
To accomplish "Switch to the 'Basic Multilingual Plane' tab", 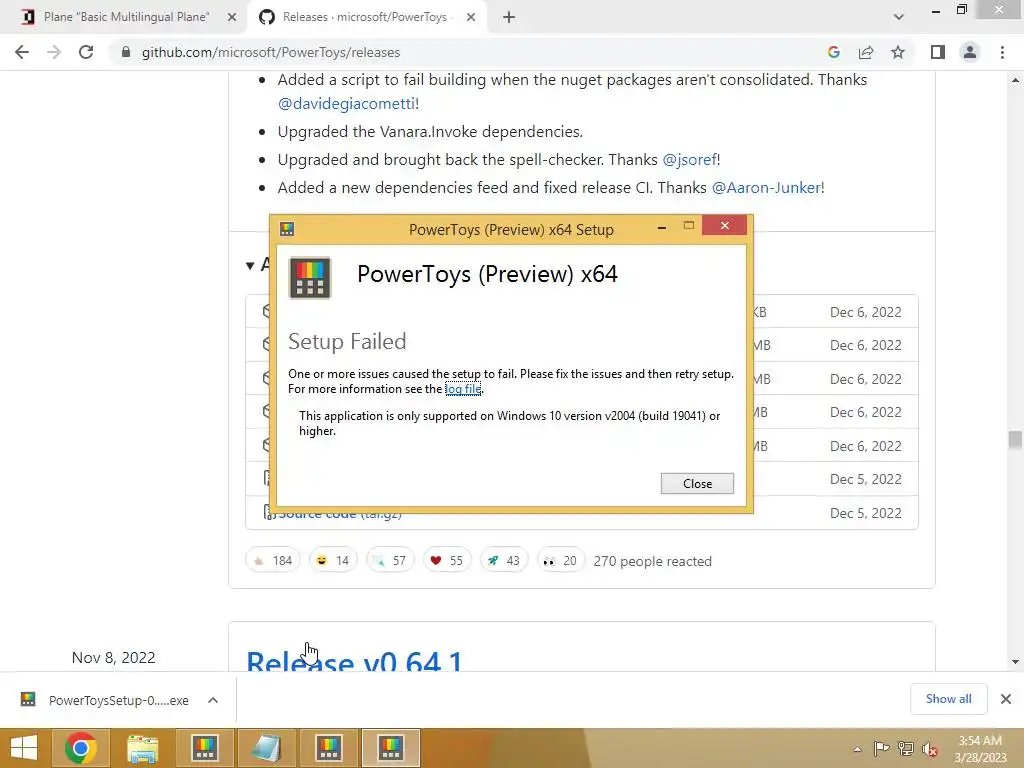I will point(125,17).
